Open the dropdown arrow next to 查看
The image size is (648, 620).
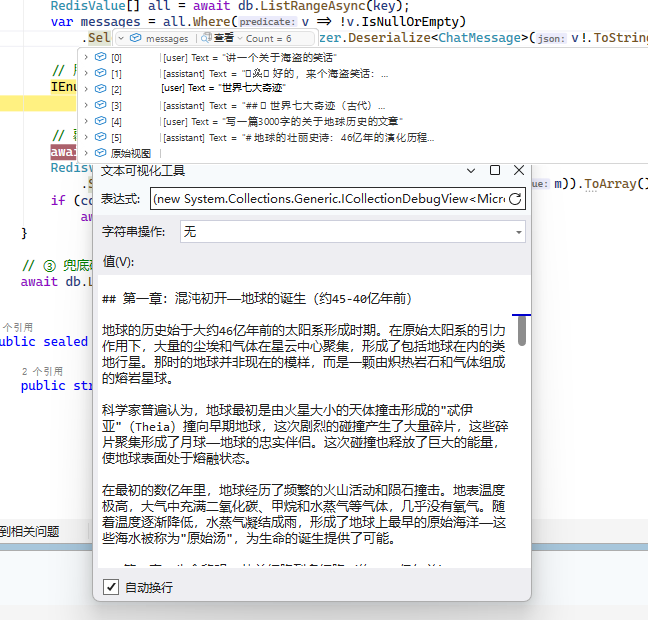click(x=240, y=38)
